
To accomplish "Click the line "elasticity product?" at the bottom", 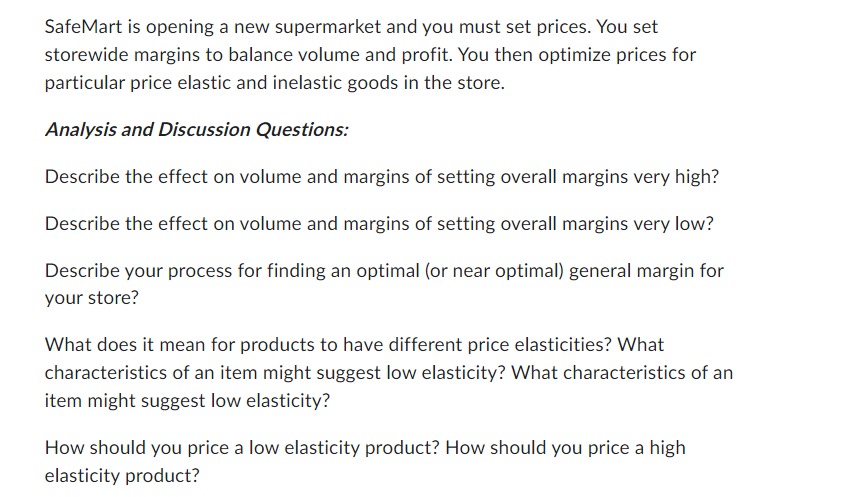I will [x=122, y=476].
